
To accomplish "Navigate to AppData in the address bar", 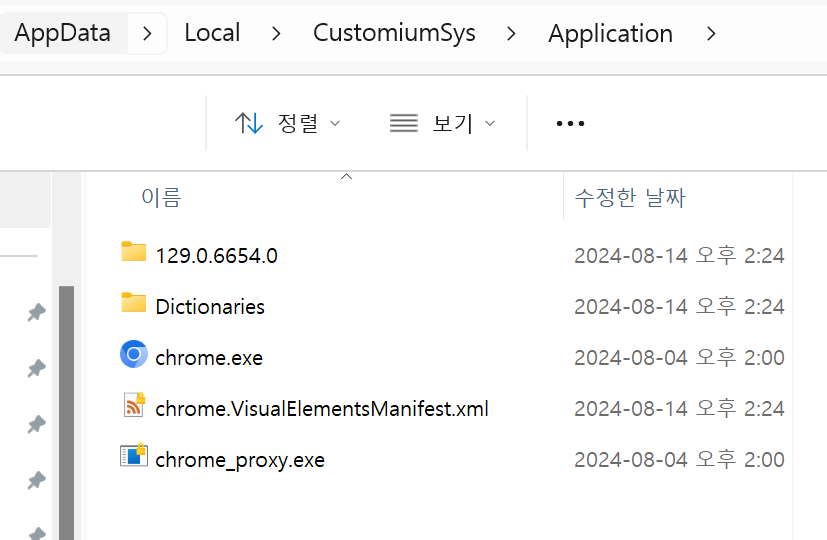I will coord(63,33).
